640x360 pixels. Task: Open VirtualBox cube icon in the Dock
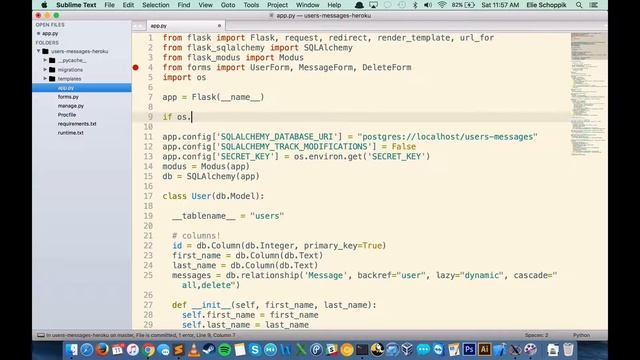(407, 350)
